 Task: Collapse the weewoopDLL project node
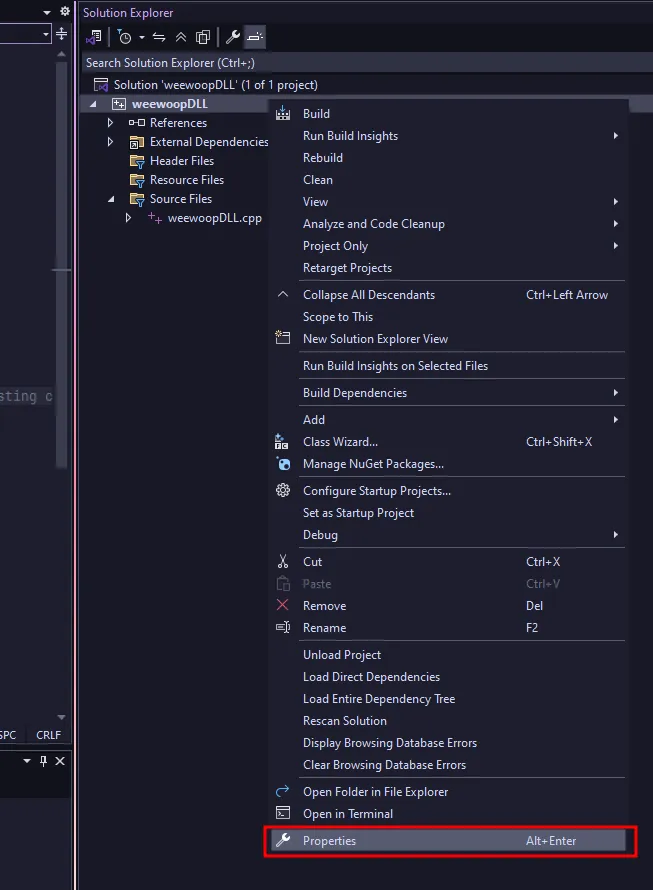point(93,103)
